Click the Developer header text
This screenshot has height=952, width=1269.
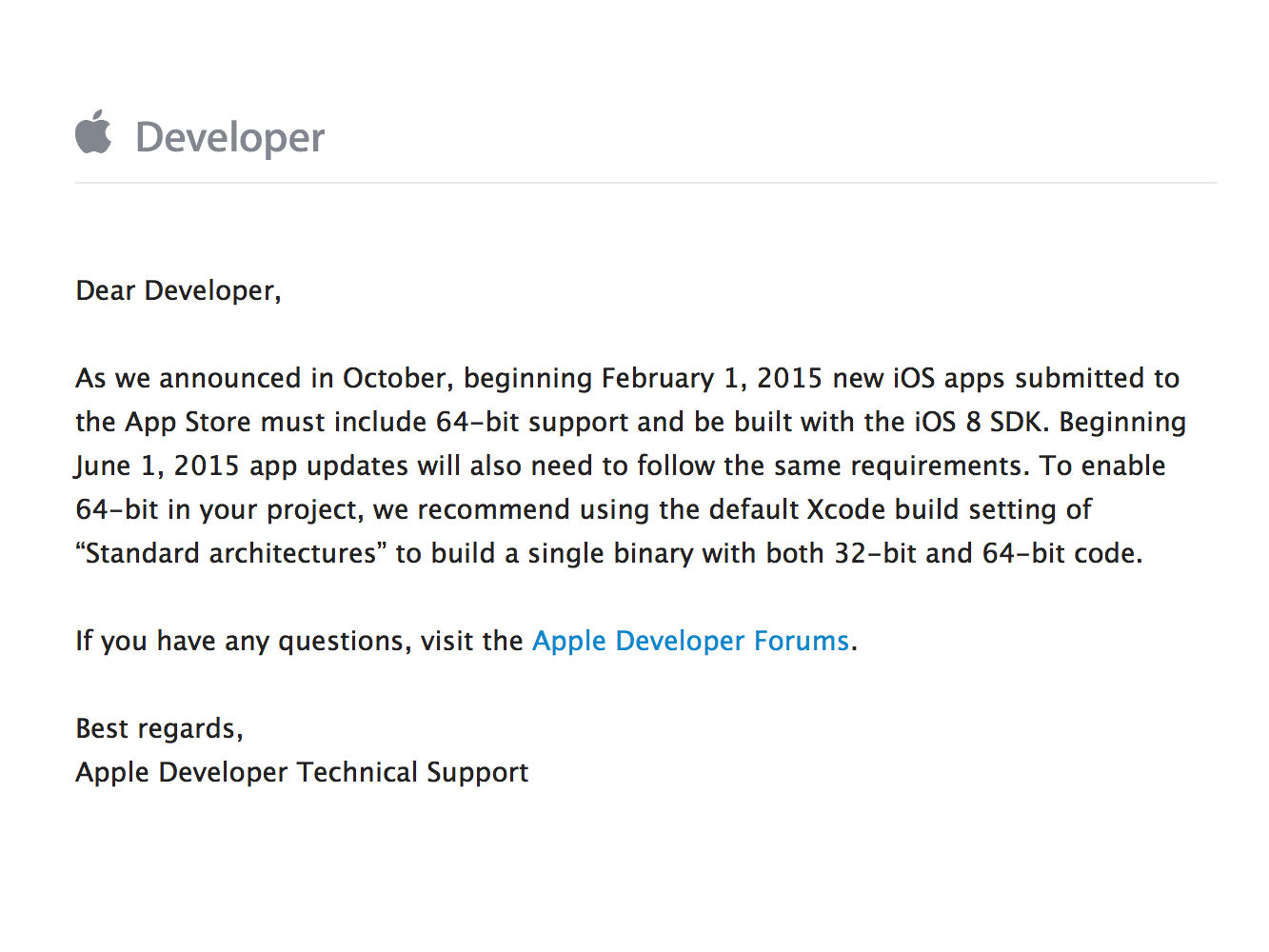(x=230, y=138)
